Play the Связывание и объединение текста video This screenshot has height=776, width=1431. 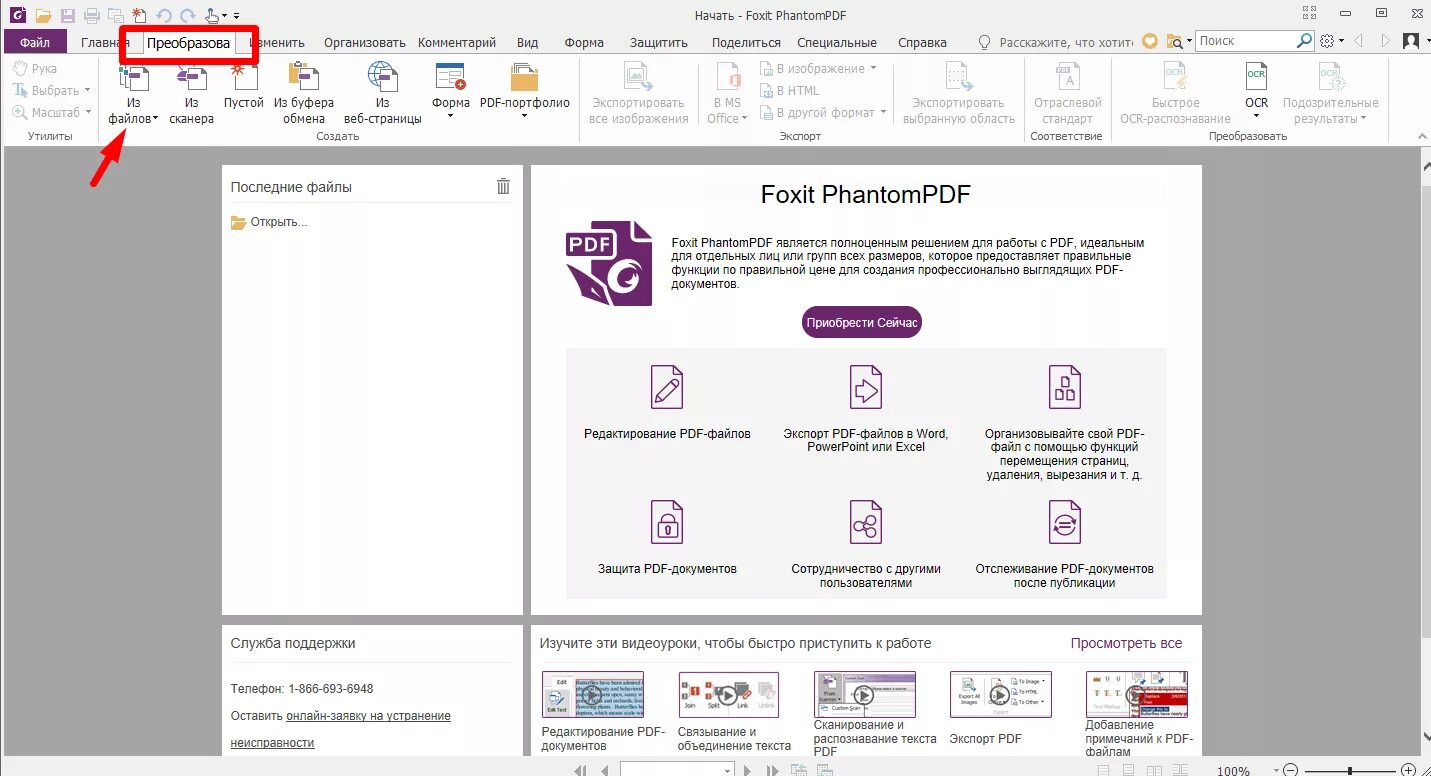(728, 694)
